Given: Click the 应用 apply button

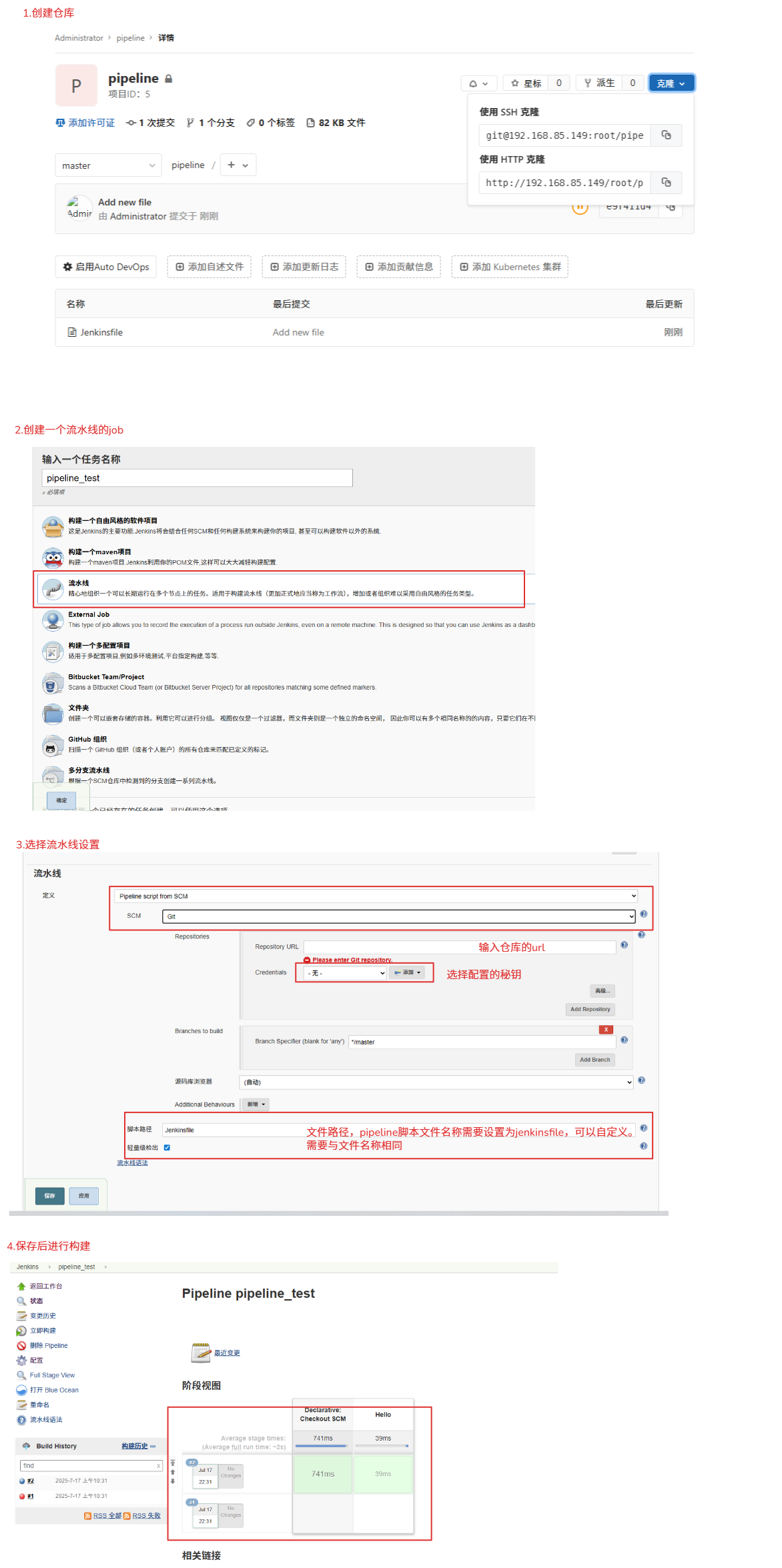Looking at the screenshot, I should pyautogui.click(x=83, y=1196).
